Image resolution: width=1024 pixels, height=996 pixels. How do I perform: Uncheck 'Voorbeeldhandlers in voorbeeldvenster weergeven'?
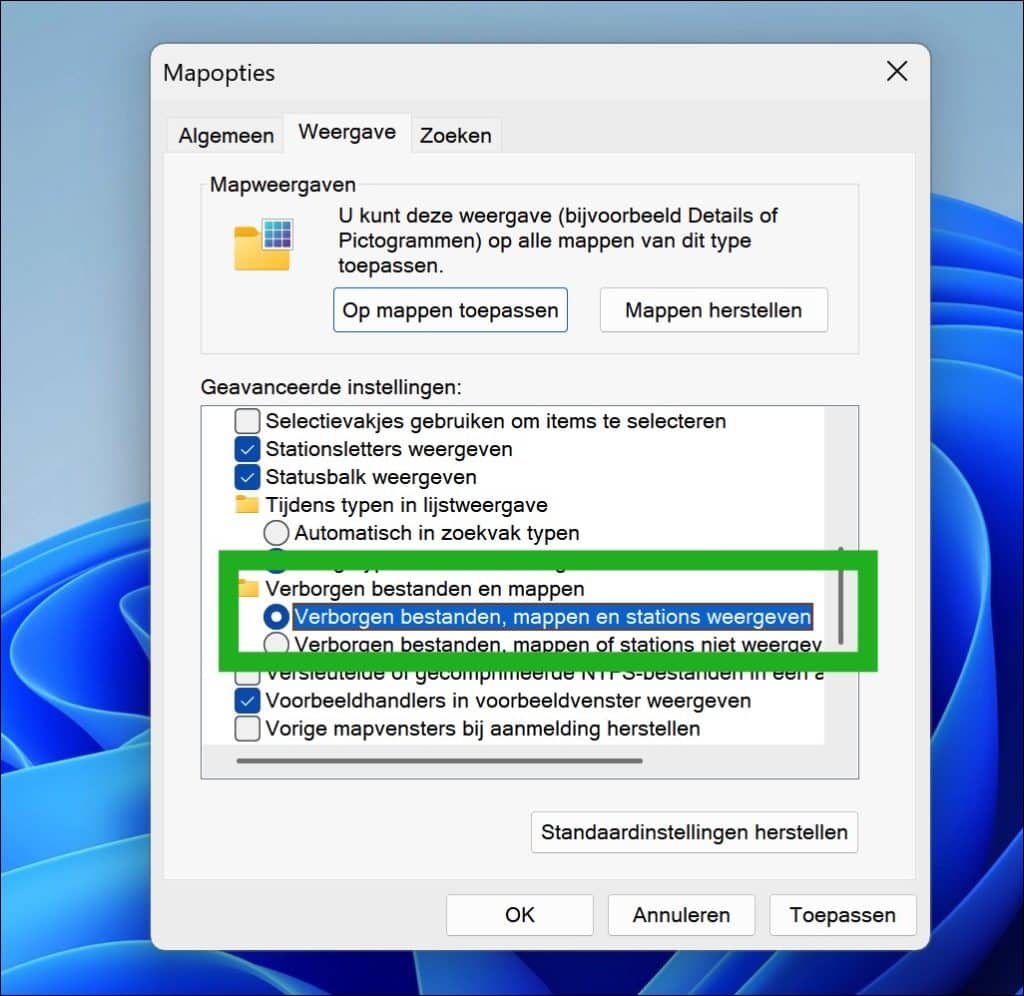click(x=248, y=700)
